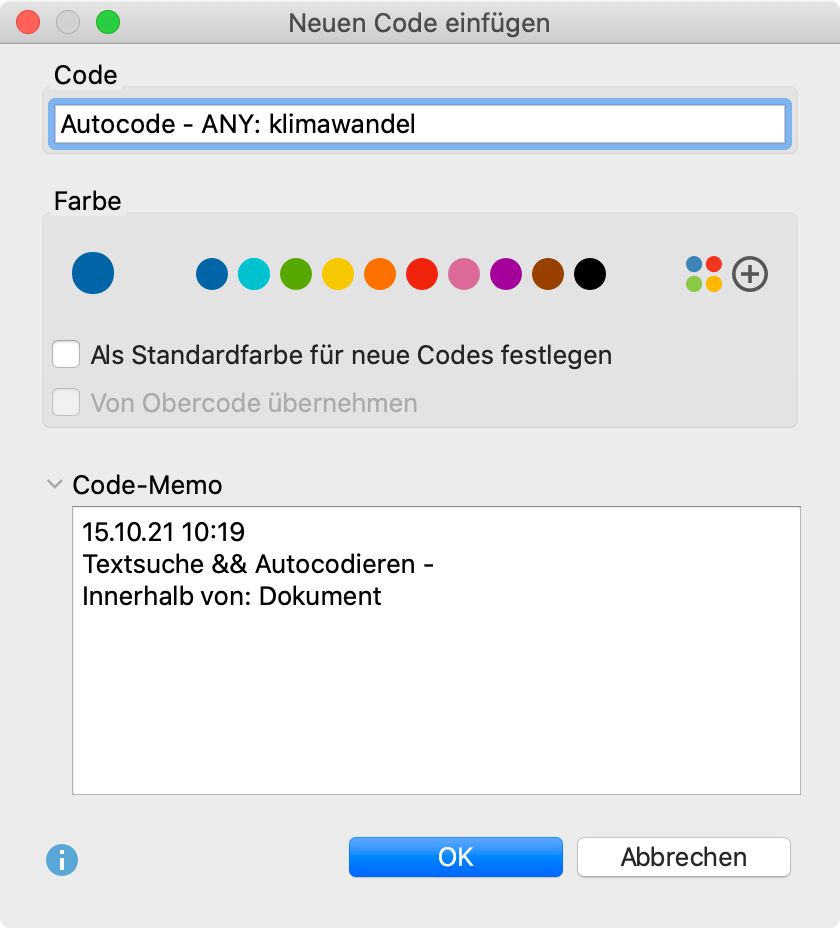Image resolution: width=840 pixels, height=928 pixels.
Task: Click the 'Farbe' section label
Action: [x=89, y=201]
